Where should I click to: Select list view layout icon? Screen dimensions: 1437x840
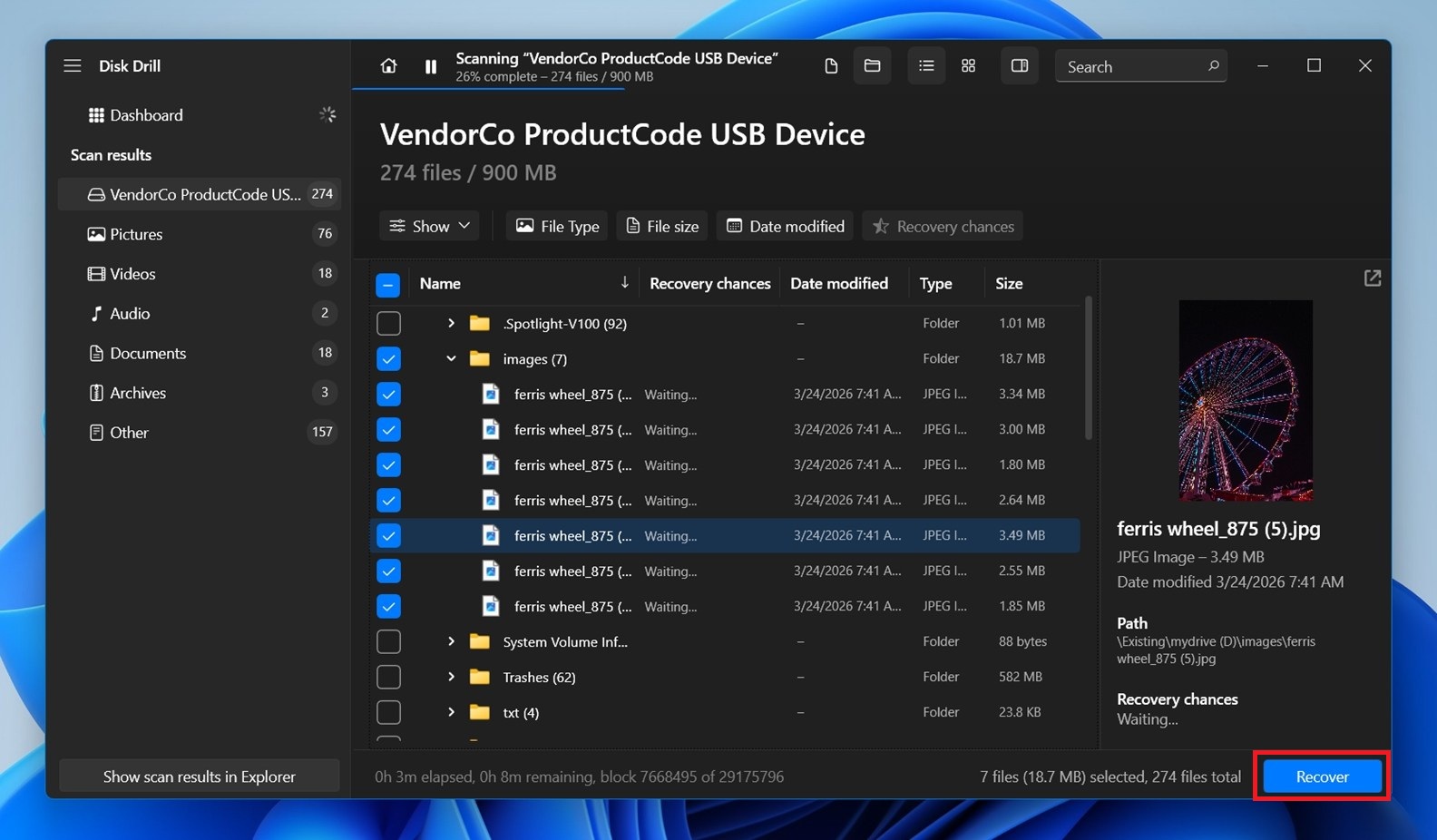click(926, 66)
